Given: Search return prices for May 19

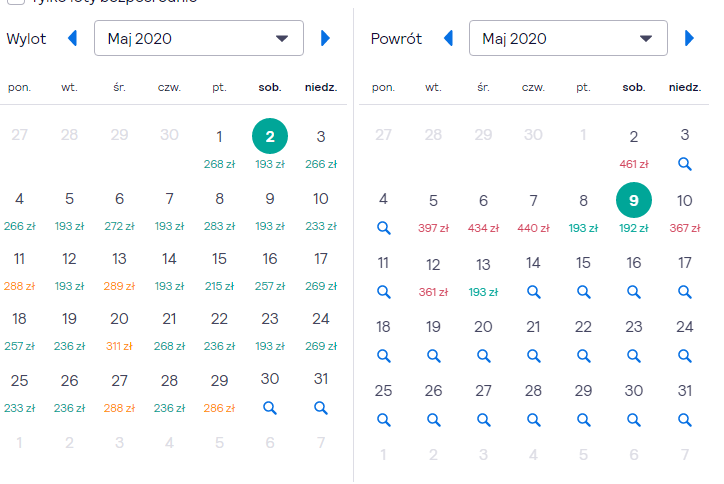Looking at the screenshot, I should click(x=434, y=356).
